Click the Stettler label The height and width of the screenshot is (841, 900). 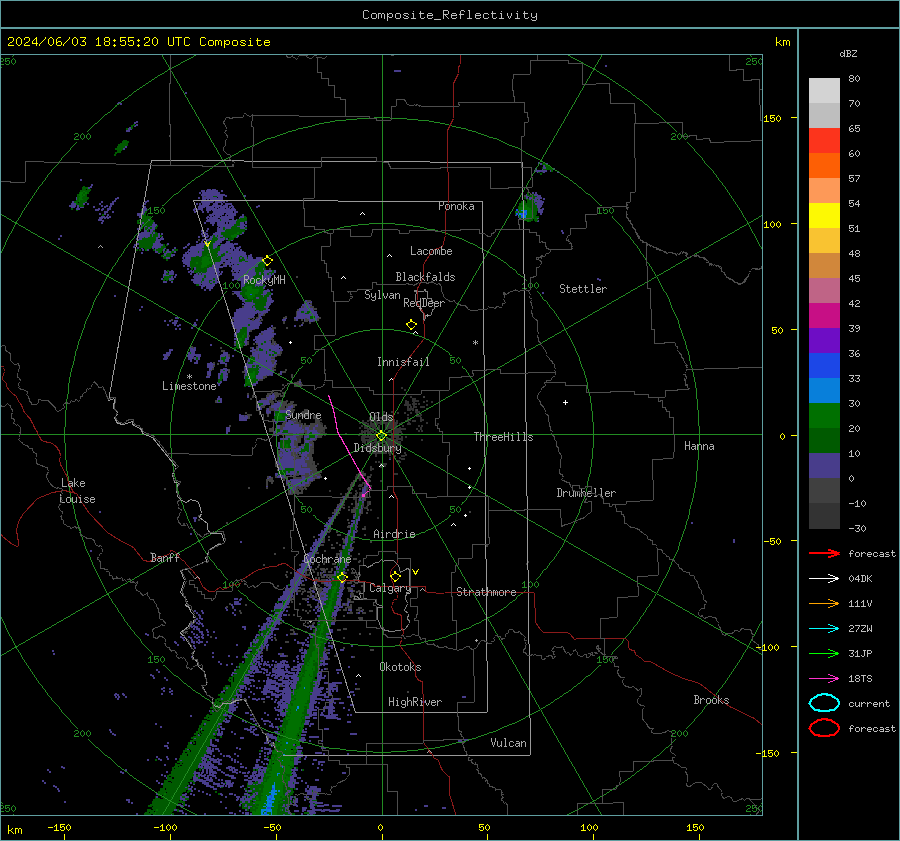[x=583, y=289]
